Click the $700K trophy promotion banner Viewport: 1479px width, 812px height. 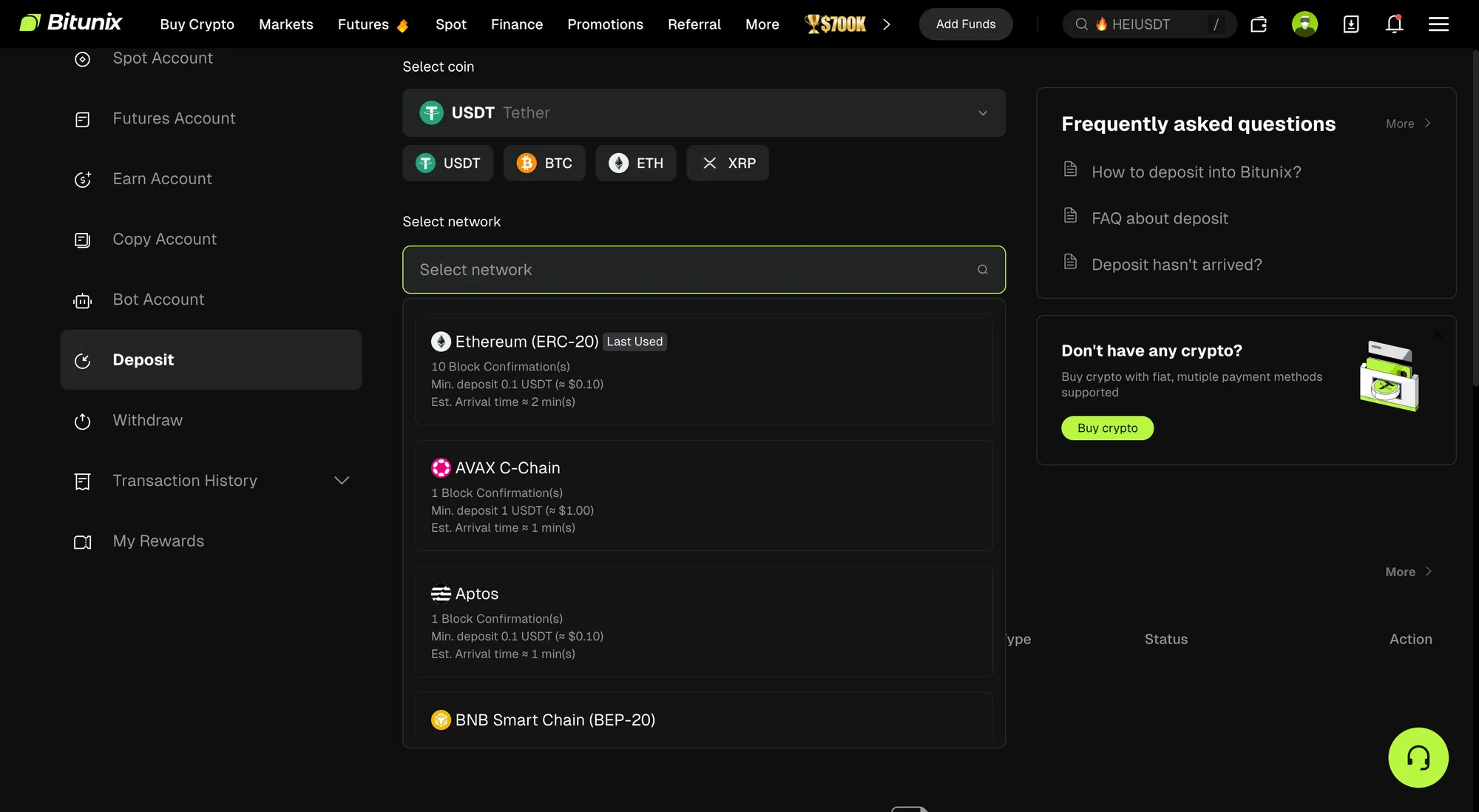click(x=836, y=24)
